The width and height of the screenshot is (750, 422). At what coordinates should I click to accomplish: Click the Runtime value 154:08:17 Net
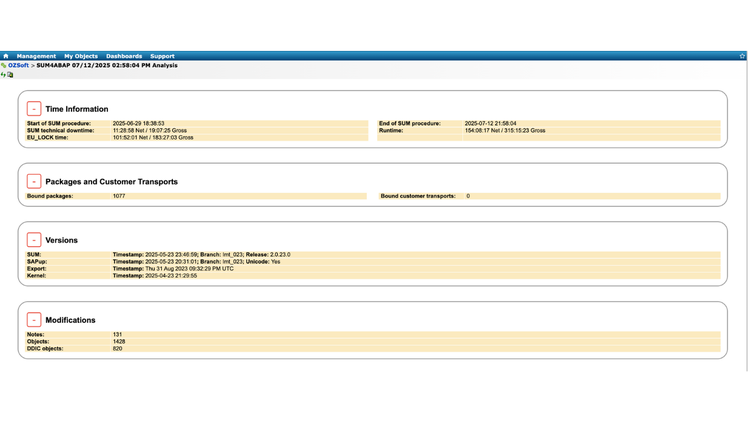tap(505, 130)
